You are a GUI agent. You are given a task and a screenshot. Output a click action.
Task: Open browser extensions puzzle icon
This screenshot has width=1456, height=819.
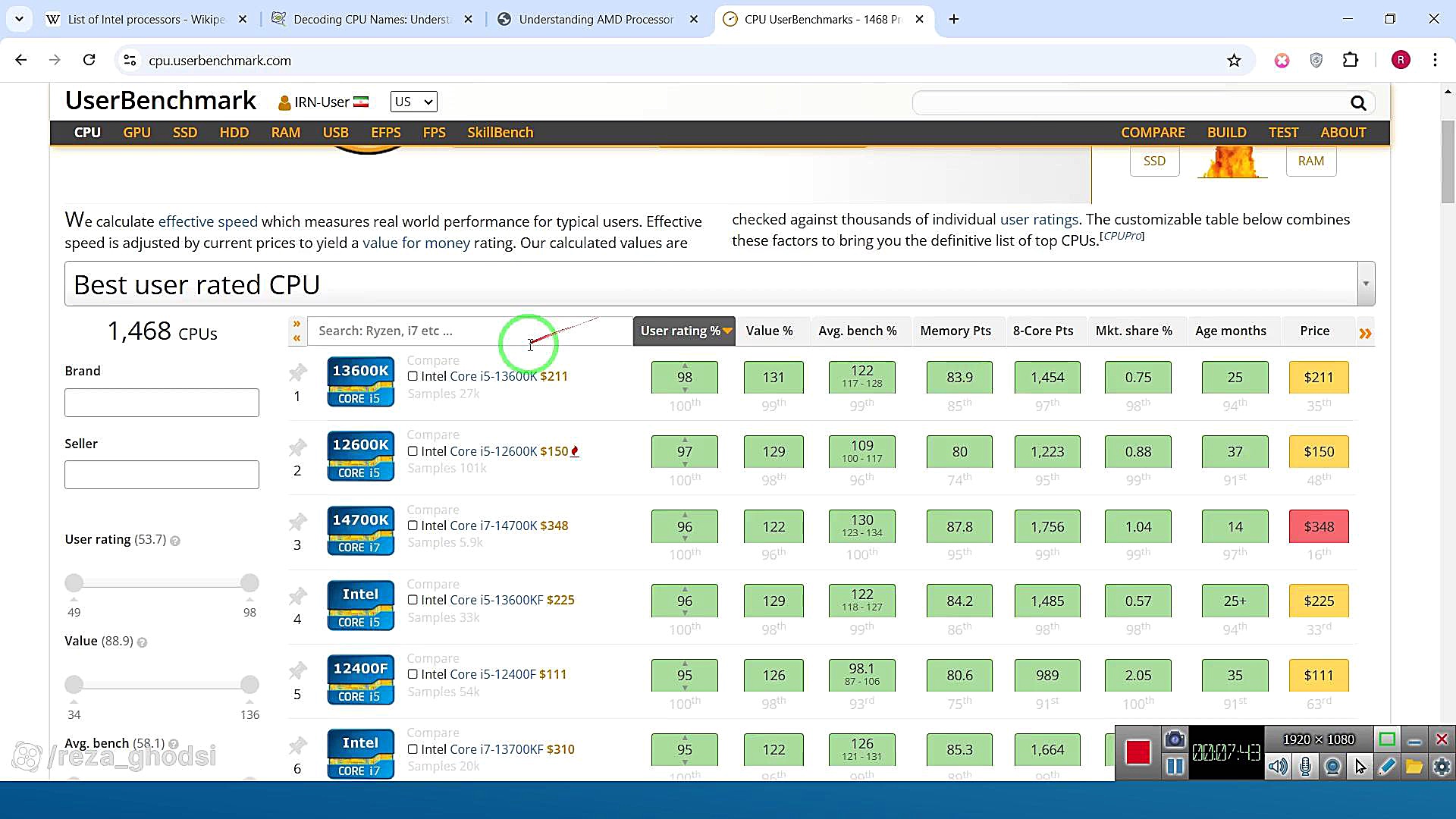click(1351, 61)
